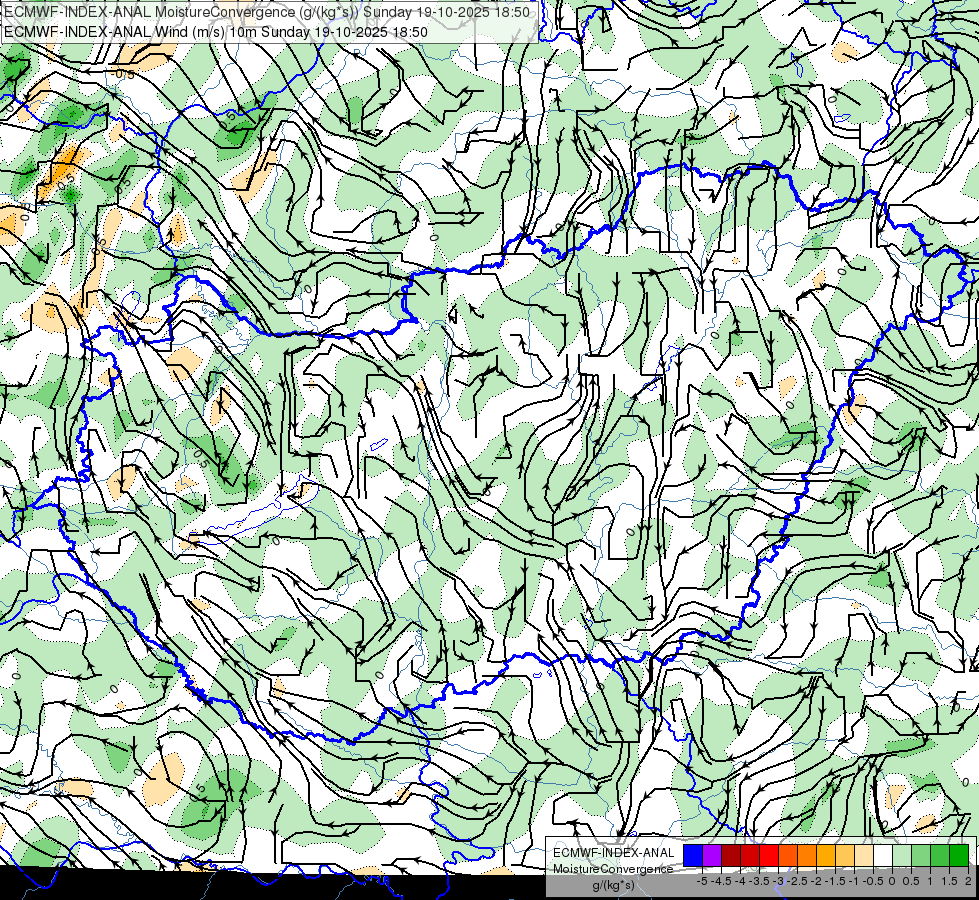Pick the legend swatch between -3.5 and -3

coord(769,856)
